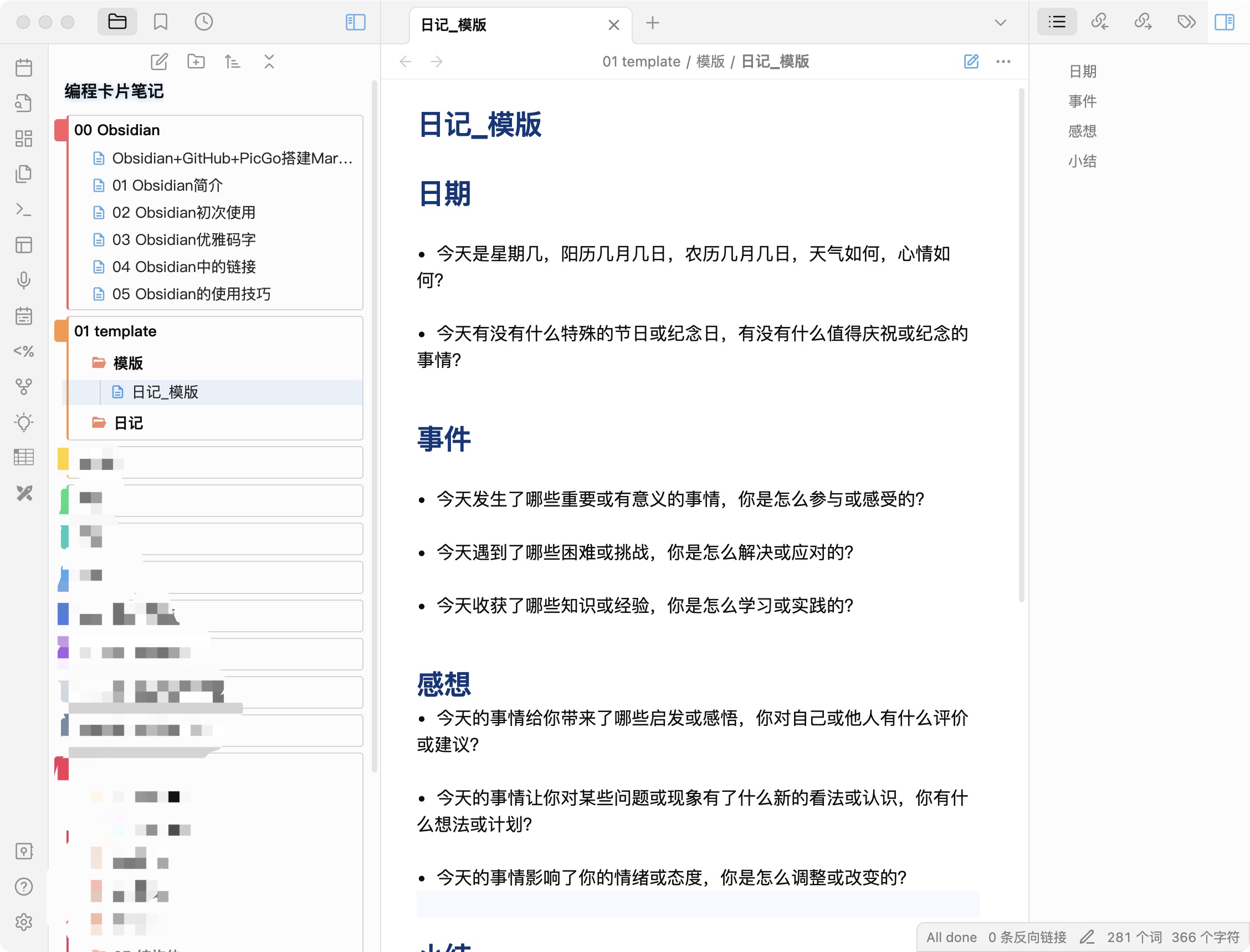Open more options menu for note
This screenshot has width=1250, height=952.
coord(1003,61)
